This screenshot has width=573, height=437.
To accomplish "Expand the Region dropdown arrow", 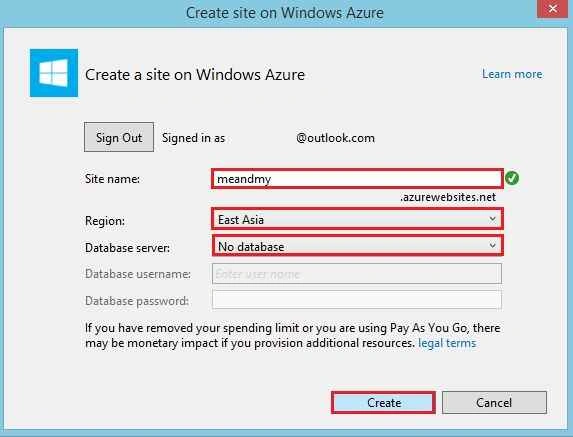I will 492,219.
